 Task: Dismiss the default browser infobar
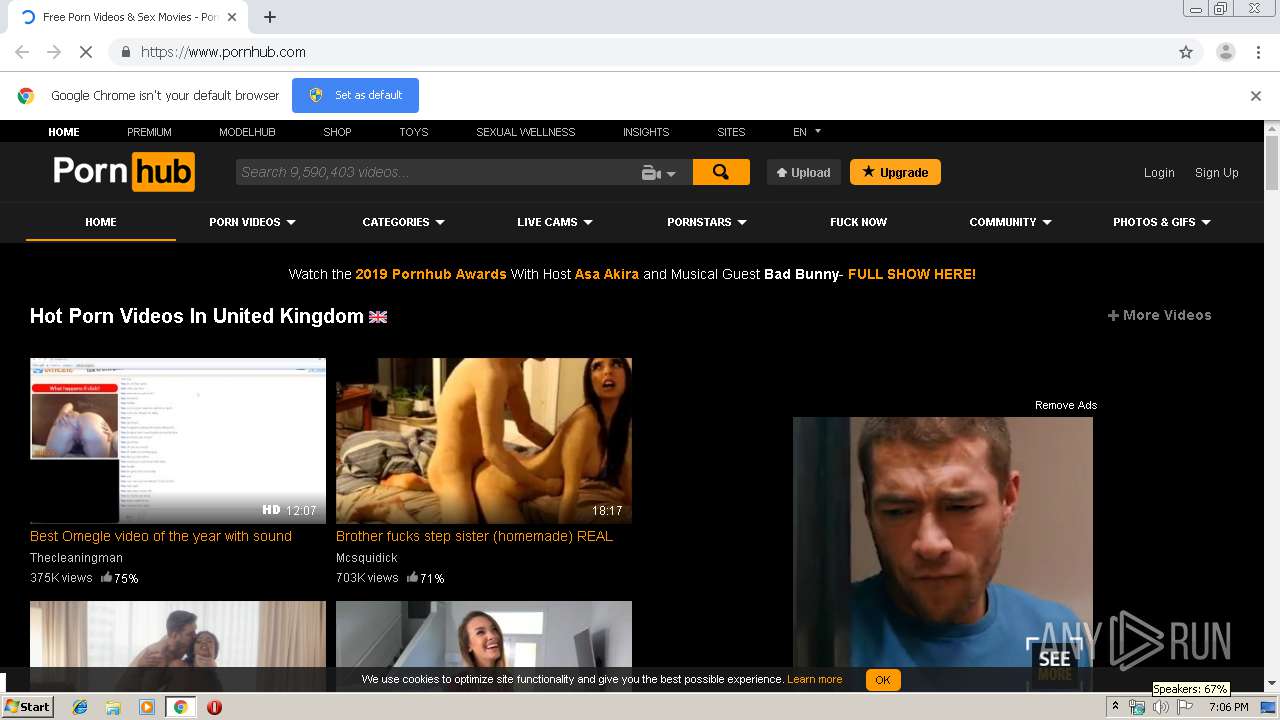[1256, 96]
